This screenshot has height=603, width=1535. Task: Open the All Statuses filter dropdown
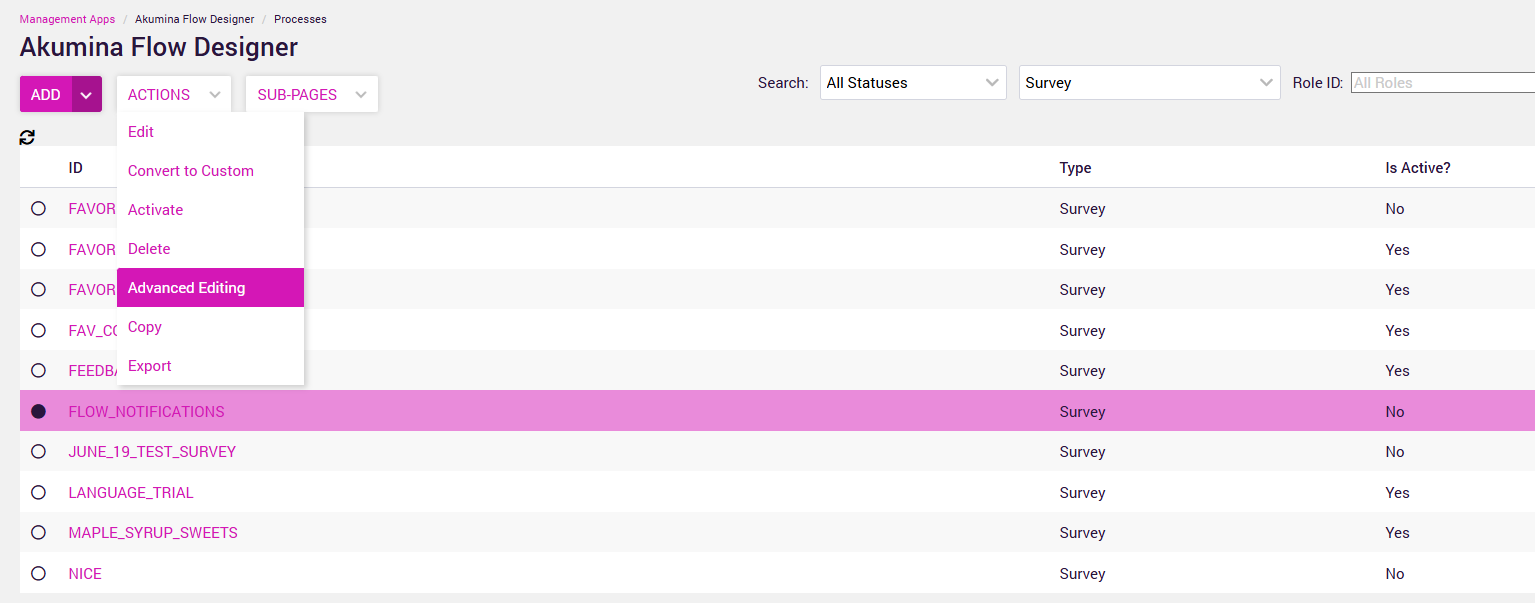tap(912, 83)
